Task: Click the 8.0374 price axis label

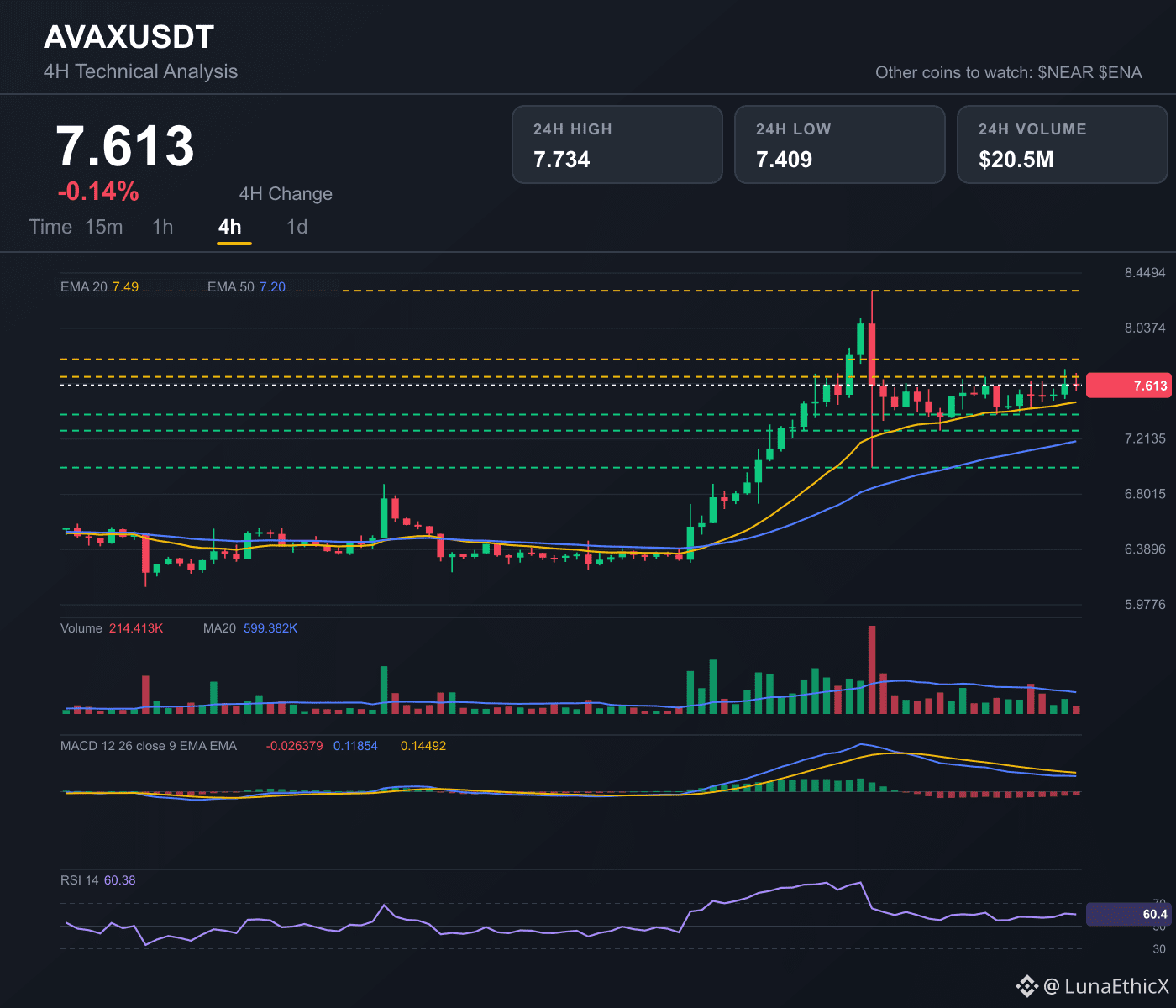Action: click(1145, 328)
